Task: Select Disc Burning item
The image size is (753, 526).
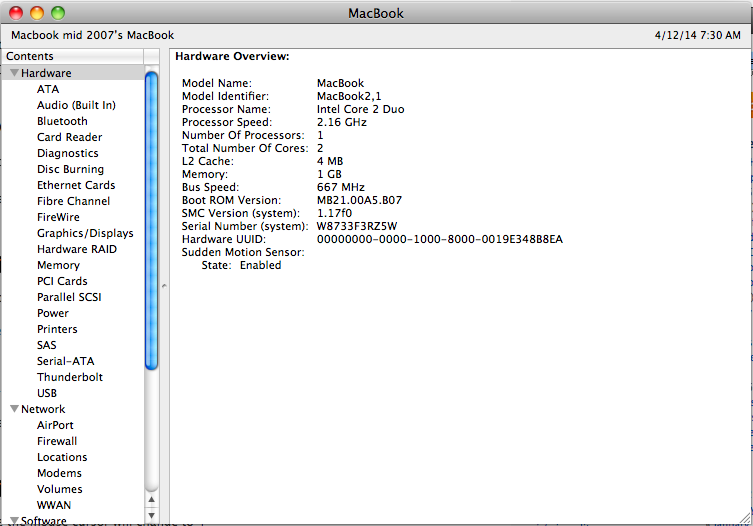Action: [x=71, y=169]
